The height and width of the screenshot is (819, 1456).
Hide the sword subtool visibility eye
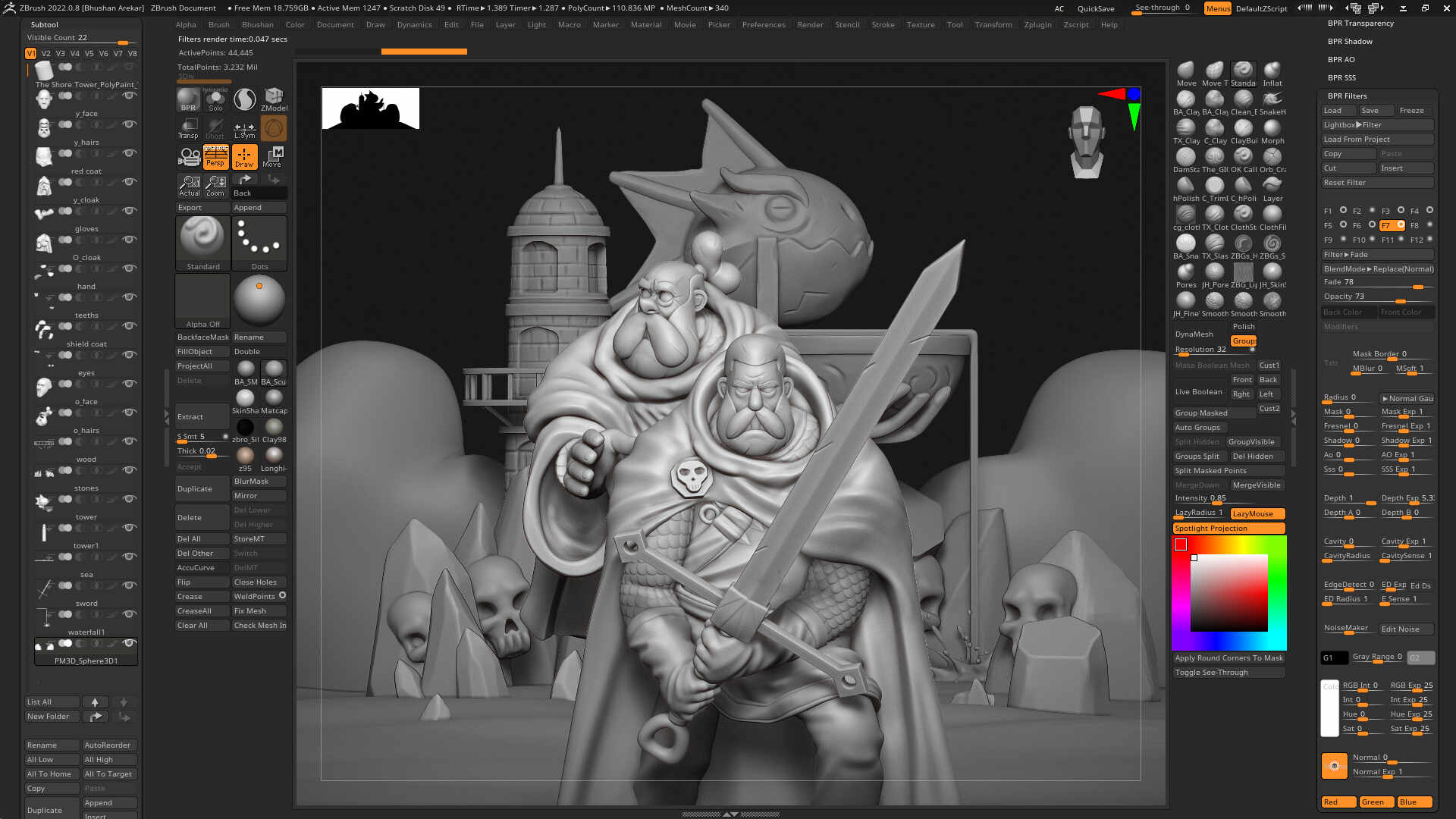[x=130, y=614]
